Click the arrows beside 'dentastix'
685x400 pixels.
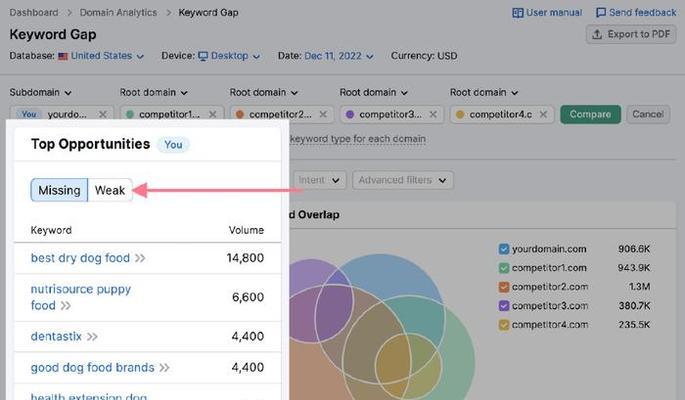[x=92, y=337]
